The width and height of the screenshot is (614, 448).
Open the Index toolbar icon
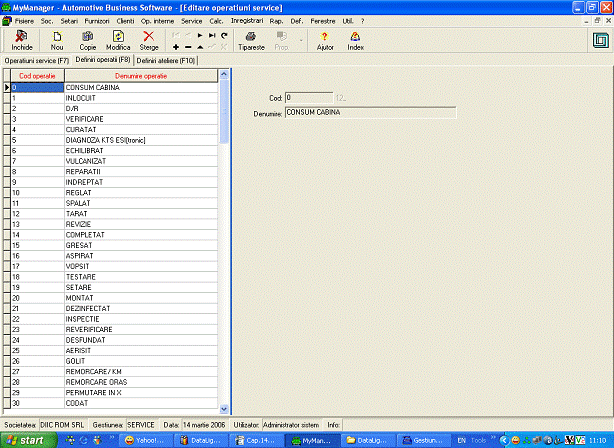point(355,39)
